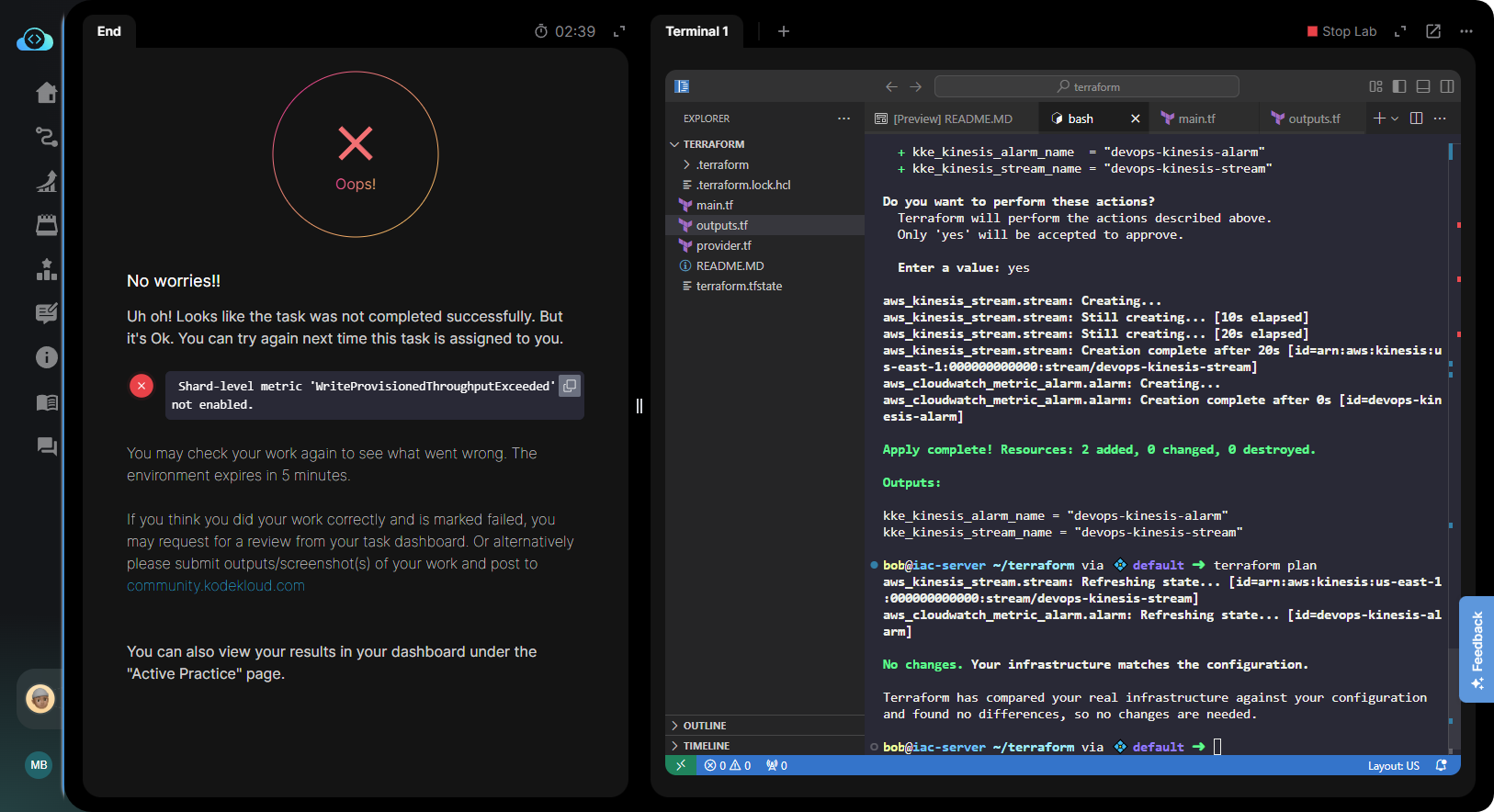Split the editor right
This screenshot has height=812, width=1494.
[1416, 118]
